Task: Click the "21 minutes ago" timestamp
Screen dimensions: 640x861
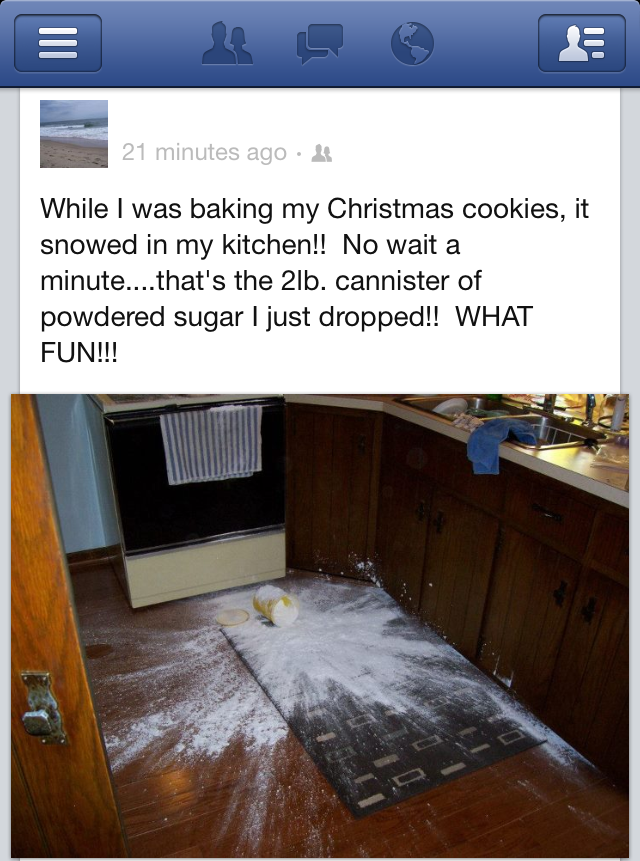Action: tap(204, 152)
